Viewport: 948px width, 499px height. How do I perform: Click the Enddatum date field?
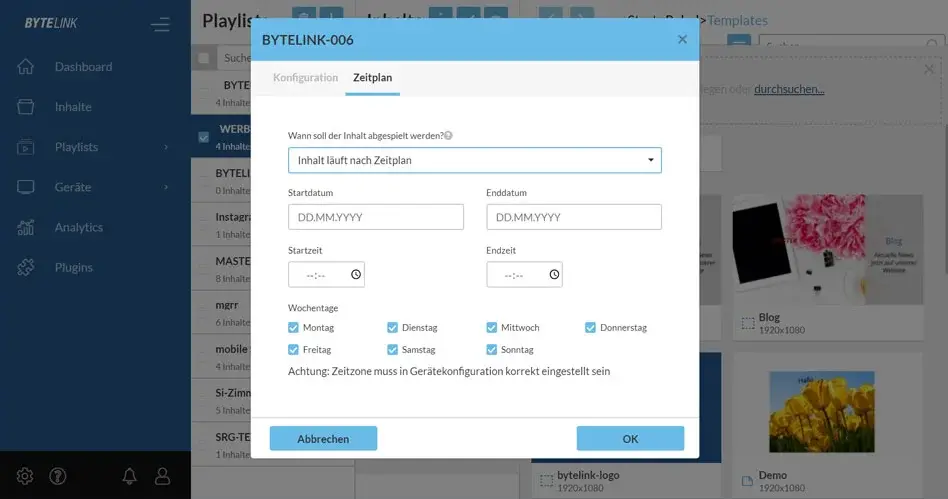574,217
